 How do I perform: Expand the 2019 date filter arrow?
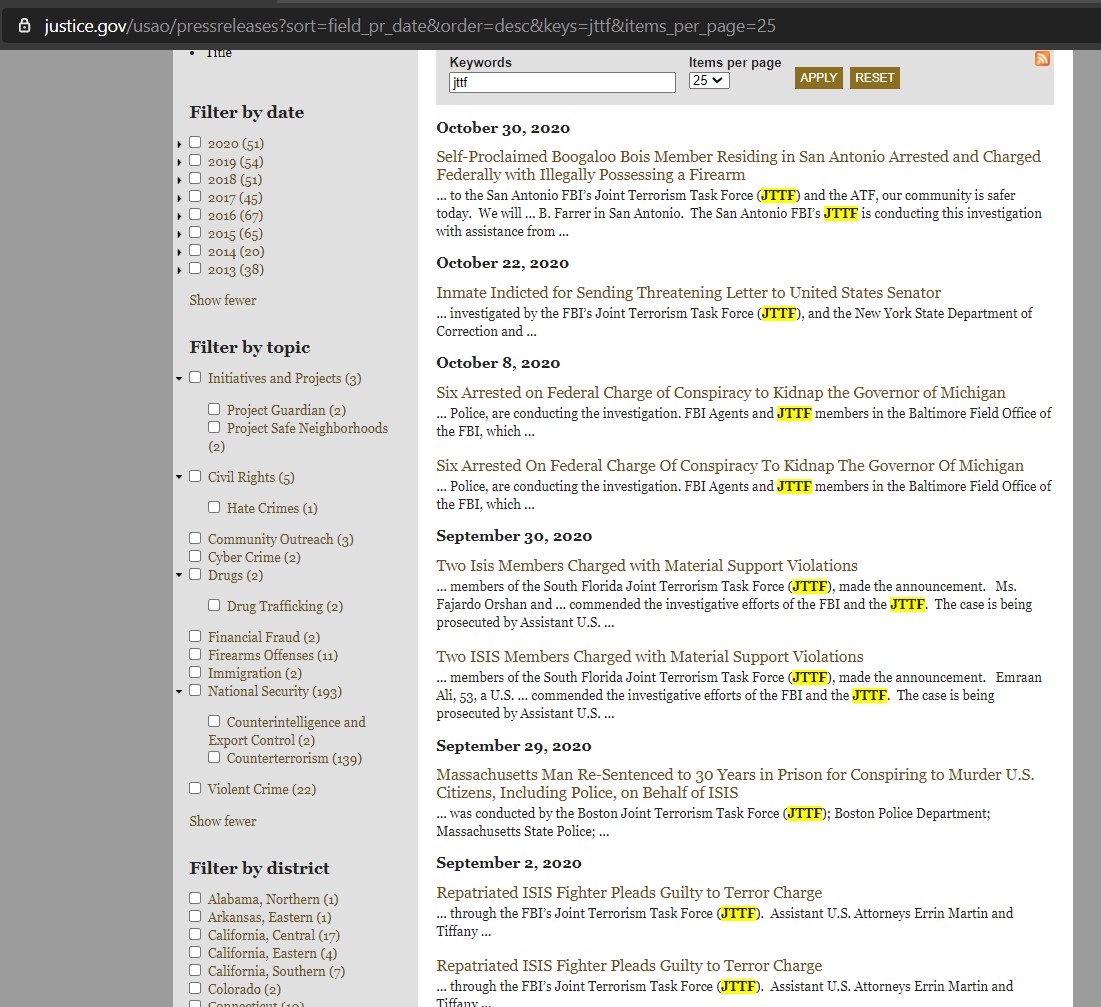(x=180, y=162)
